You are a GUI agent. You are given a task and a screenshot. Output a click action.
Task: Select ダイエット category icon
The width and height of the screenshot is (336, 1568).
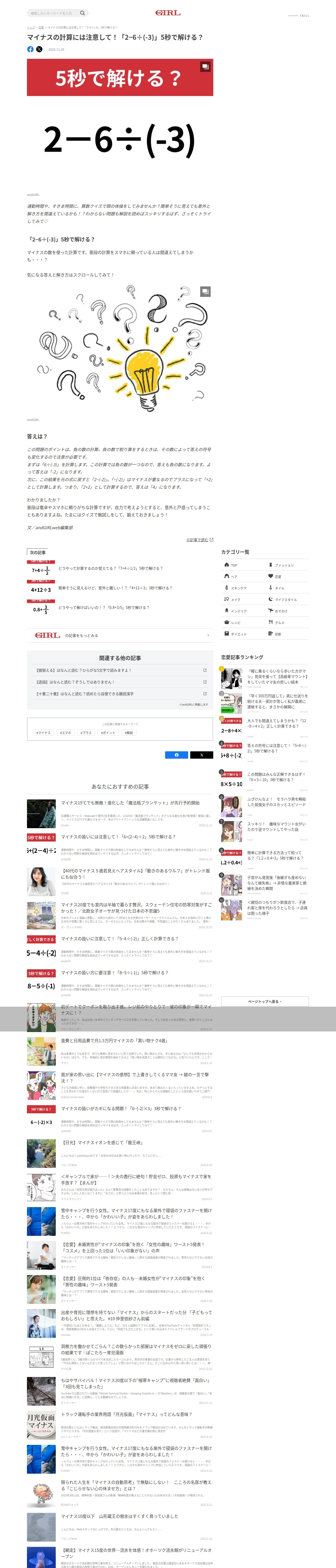click(227, 634)
